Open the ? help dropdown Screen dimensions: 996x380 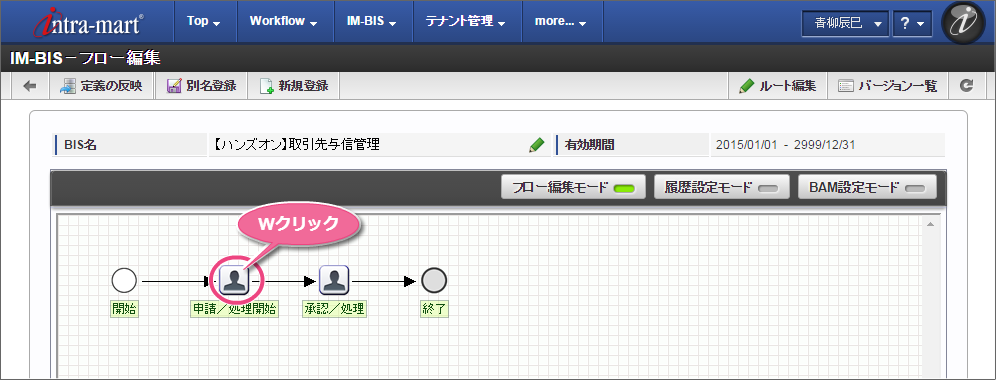(x=912, y=24)
